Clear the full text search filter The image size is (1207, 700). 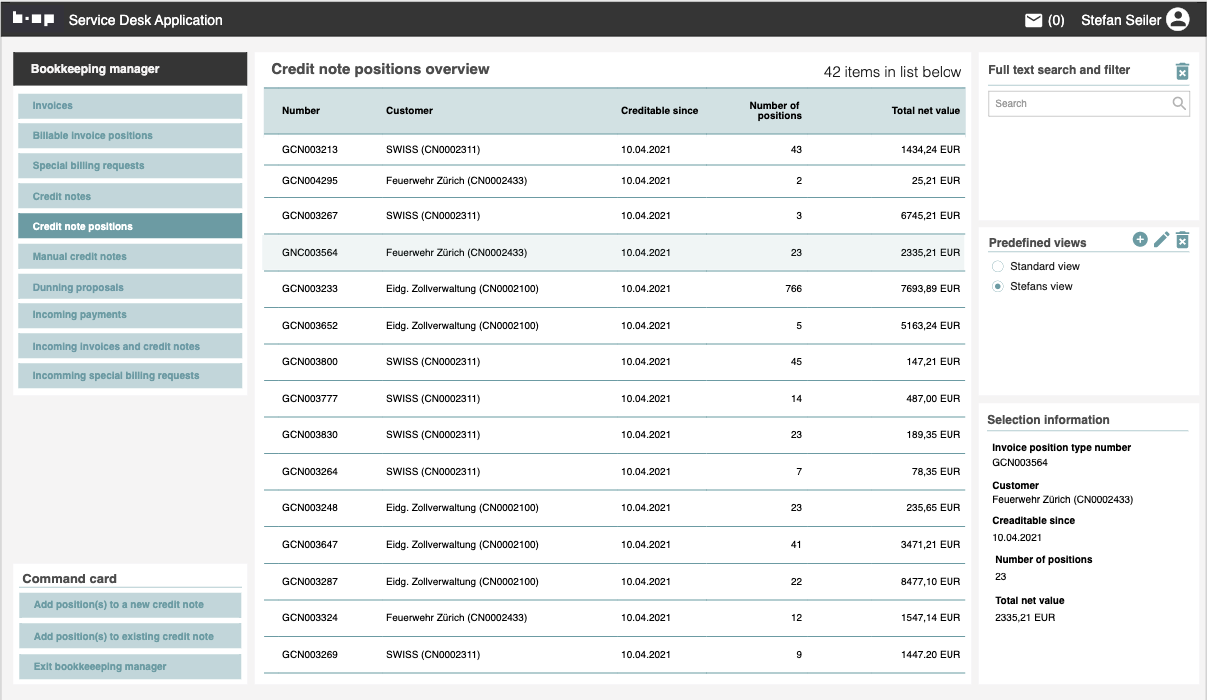click(x=1182, y=71)
